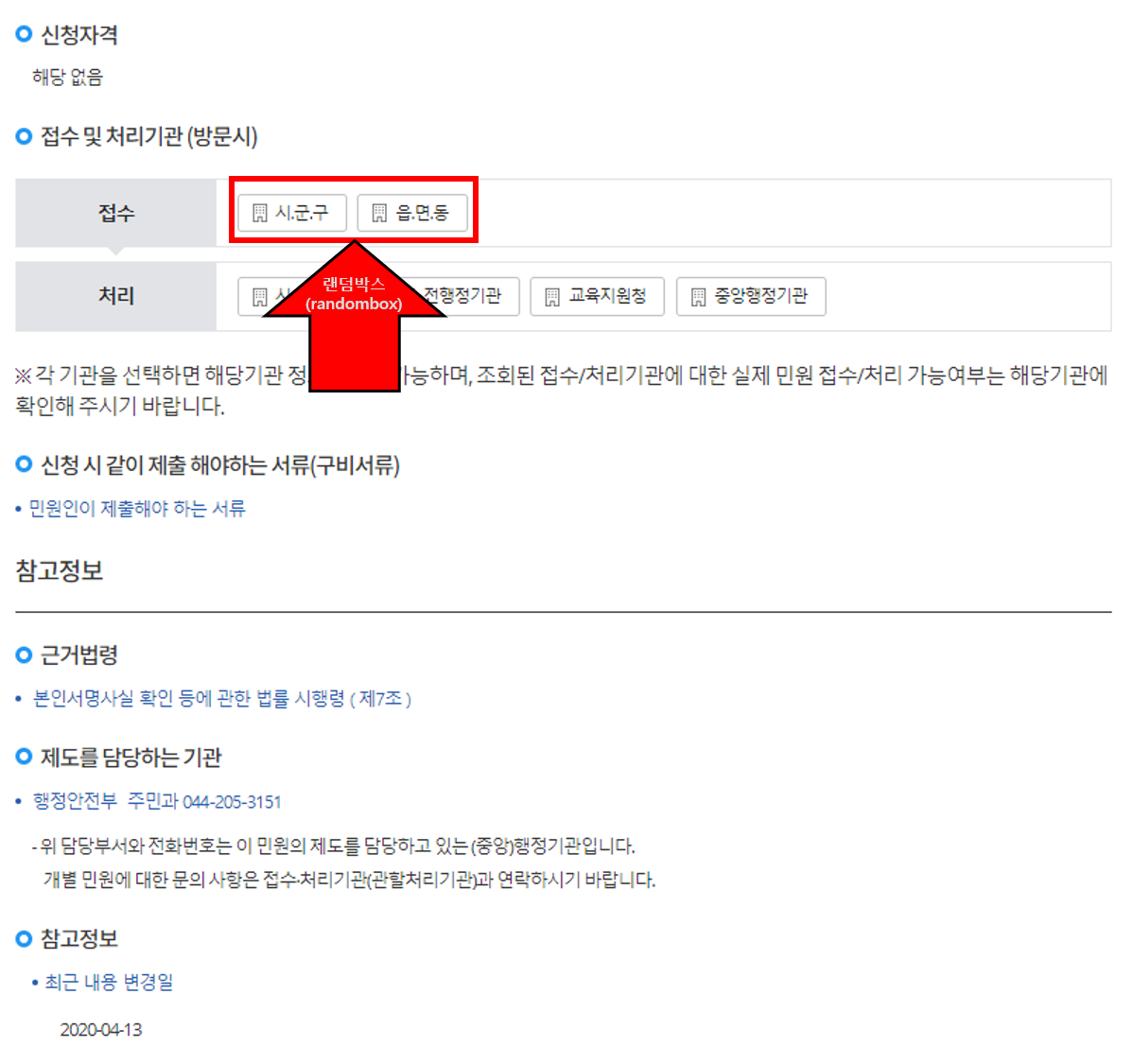Select the 교육지원청 processing office button

pyautogui.click(x=597, y=296)
